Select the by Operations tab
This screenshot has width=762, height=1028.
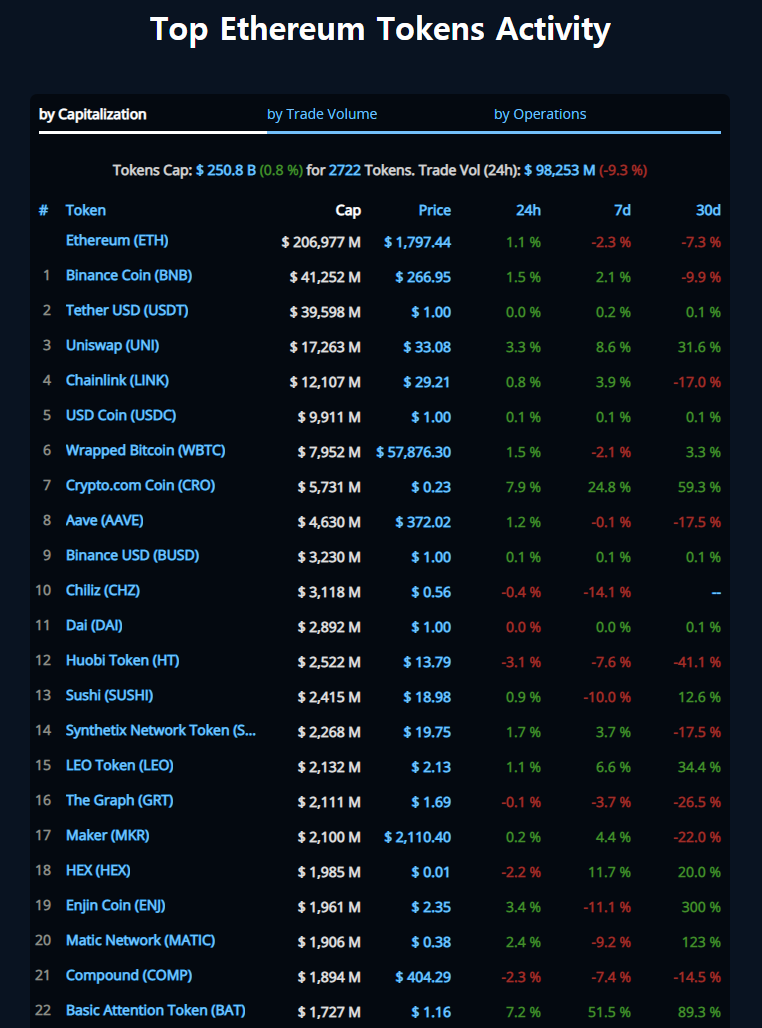pyautogui.click(x=540, y=114)
